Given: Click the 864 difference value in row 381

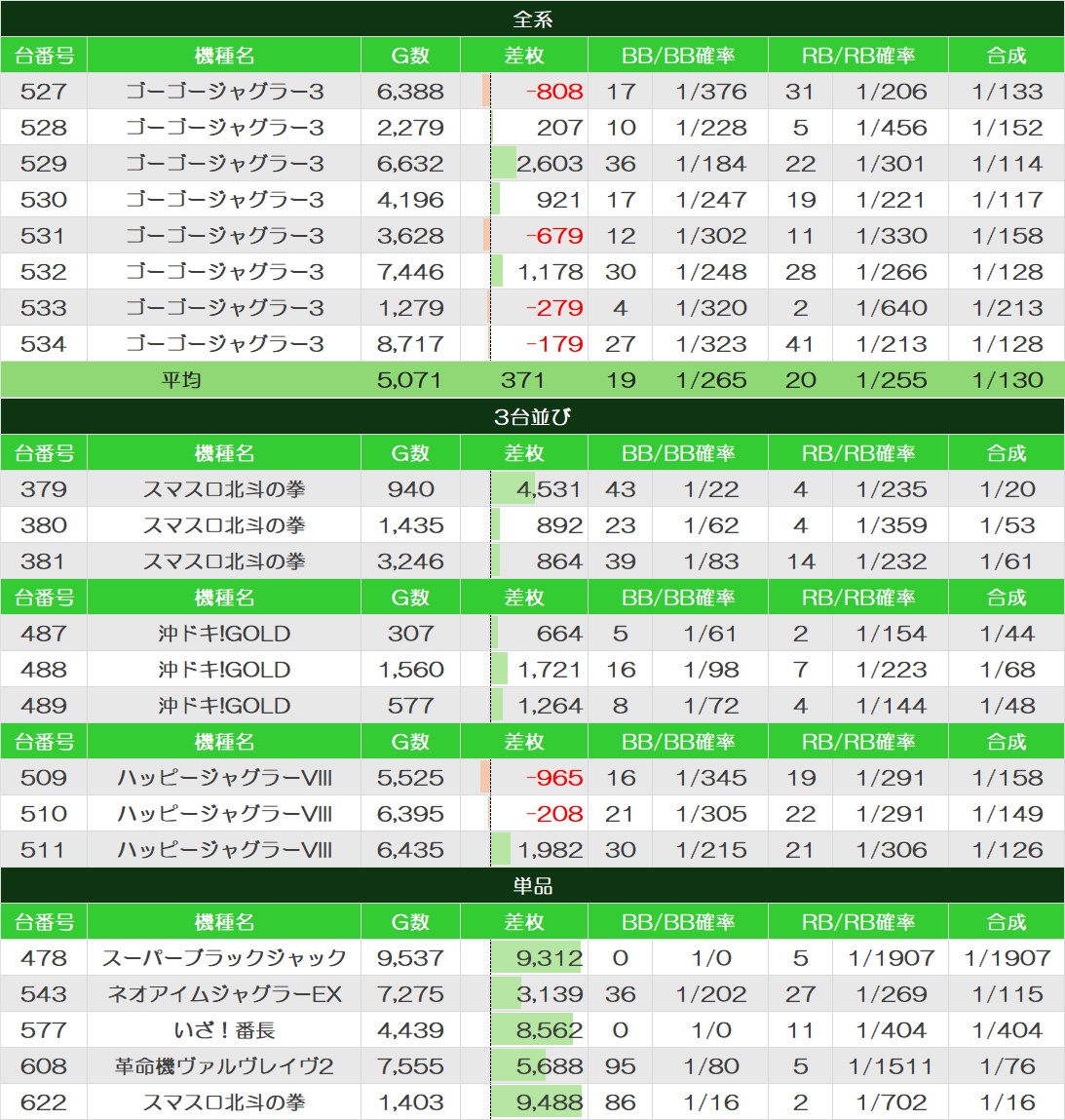Looking at the screenshot, I should pos(559,561).
